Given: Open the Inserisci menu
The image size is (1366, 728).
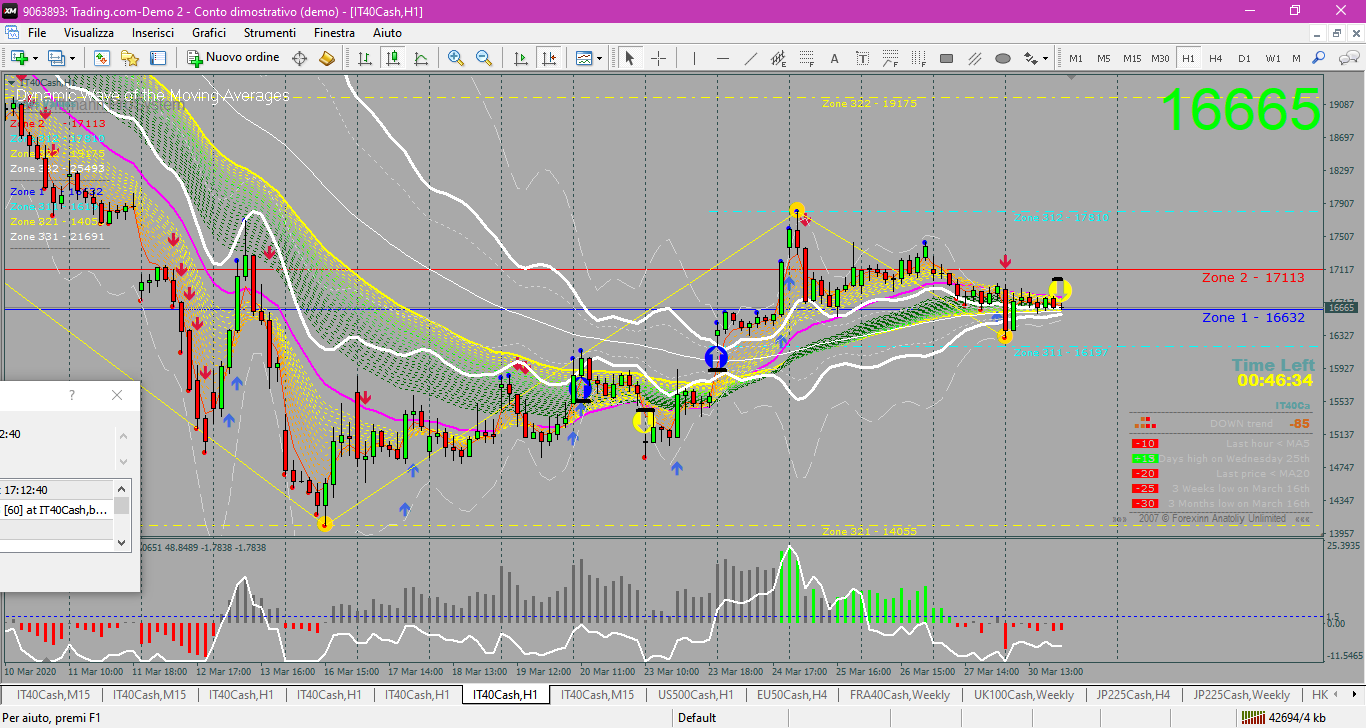Looking at the screenshot, I should point(153,33).
